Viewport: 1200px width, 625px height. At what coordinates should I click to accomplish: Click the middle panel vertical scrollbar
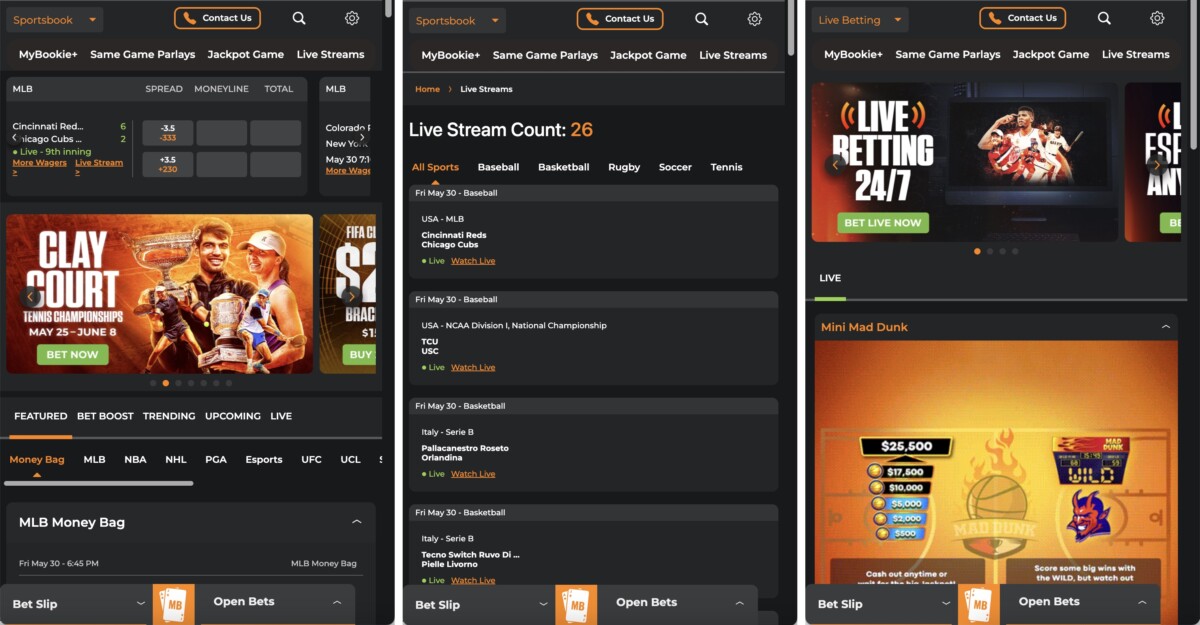[x=791, y=28]
